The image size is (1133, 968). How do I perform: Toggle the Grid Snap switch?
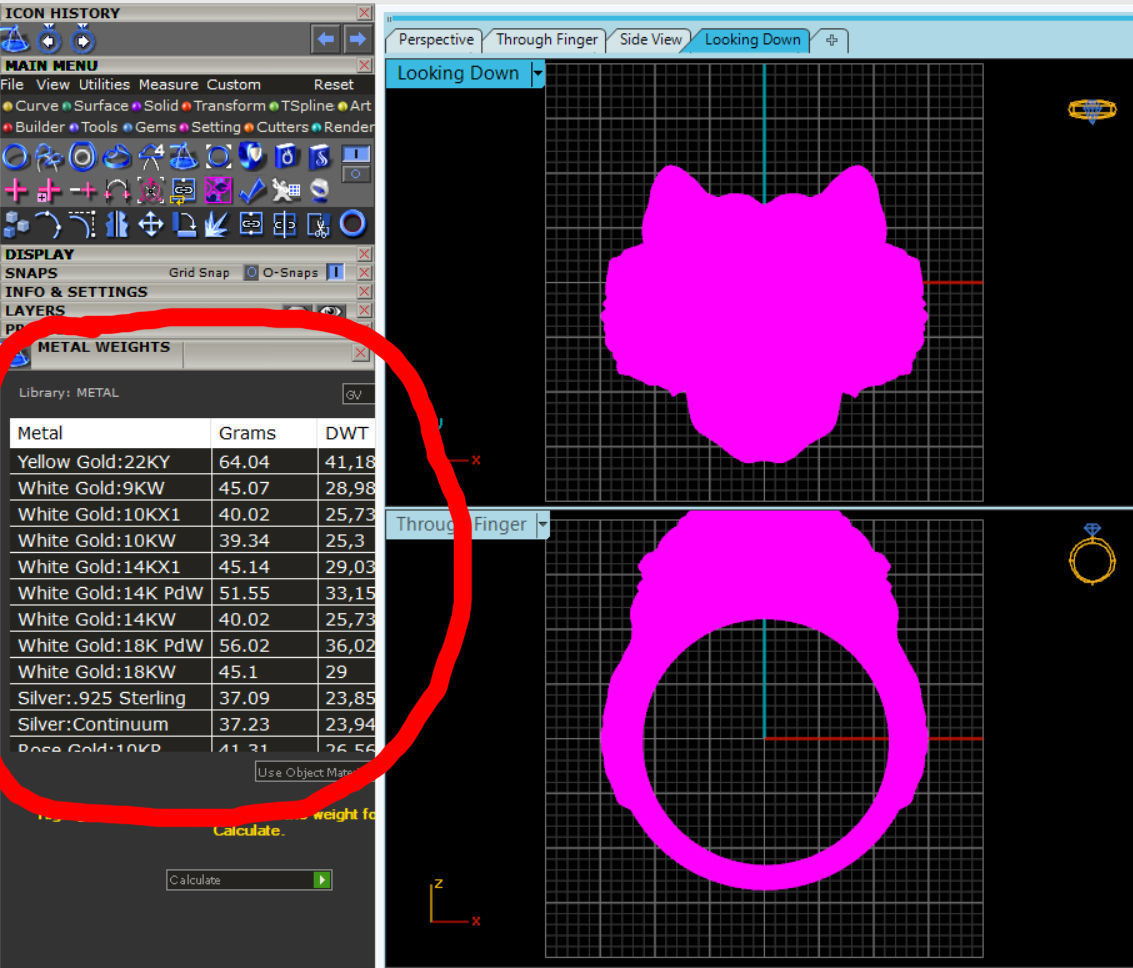251,272
